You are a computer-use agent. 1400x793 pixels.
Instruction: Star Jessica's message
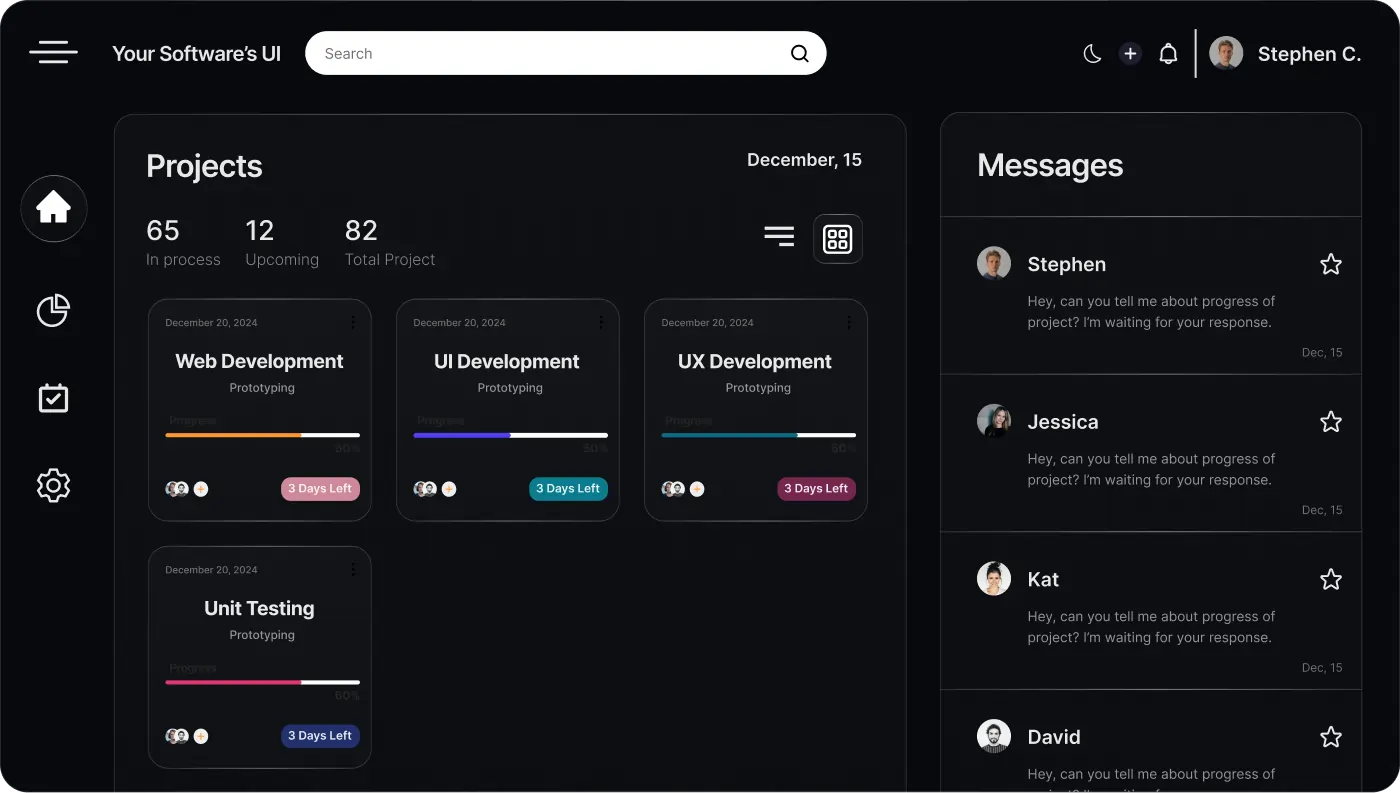pos(1330,421)
